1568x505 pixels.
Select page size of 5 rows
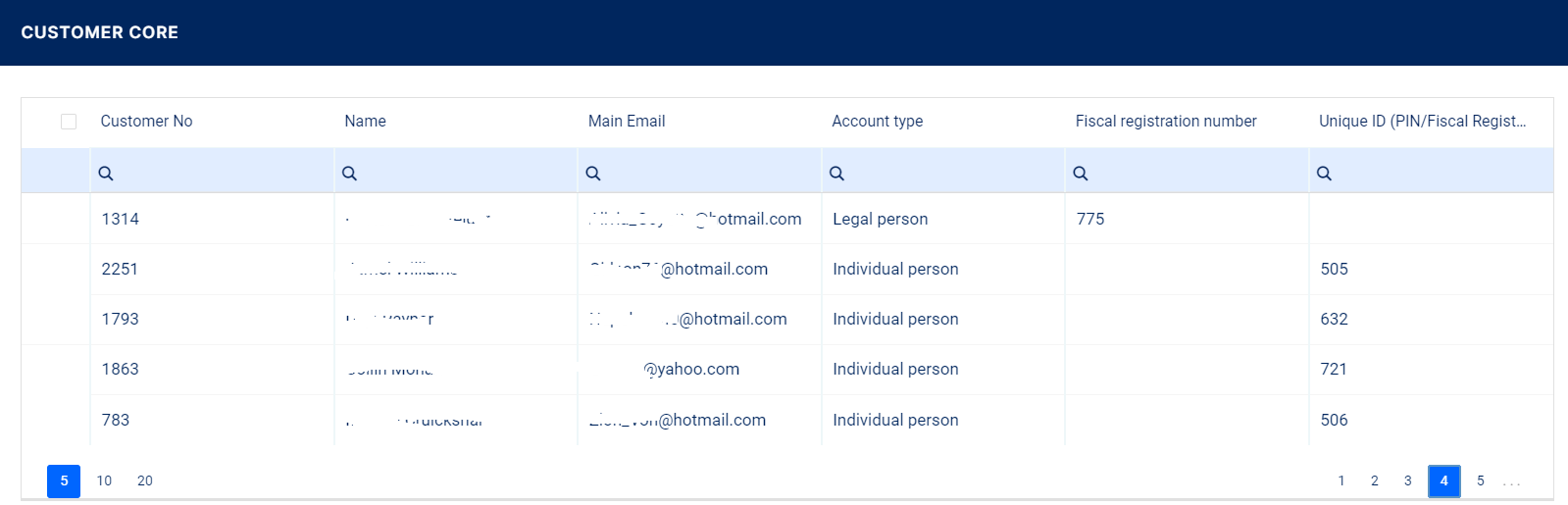pos(64,480)
